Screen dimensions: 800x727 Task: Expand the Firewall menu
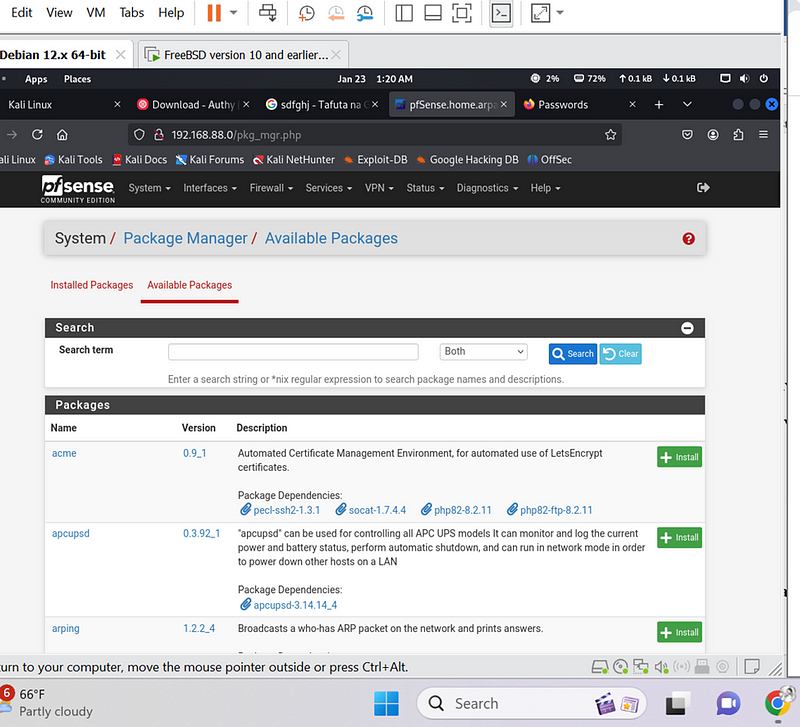[271, 188]
